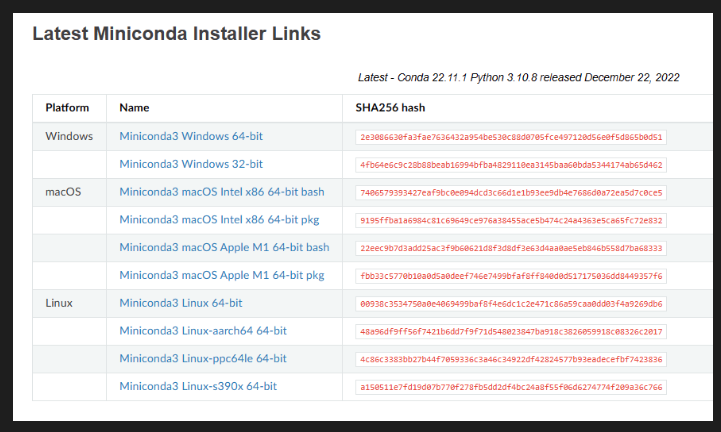Select the SHA256 hash starting with 00938c353475
This screenshot has width=721, height=432.
tap(511, 304)
